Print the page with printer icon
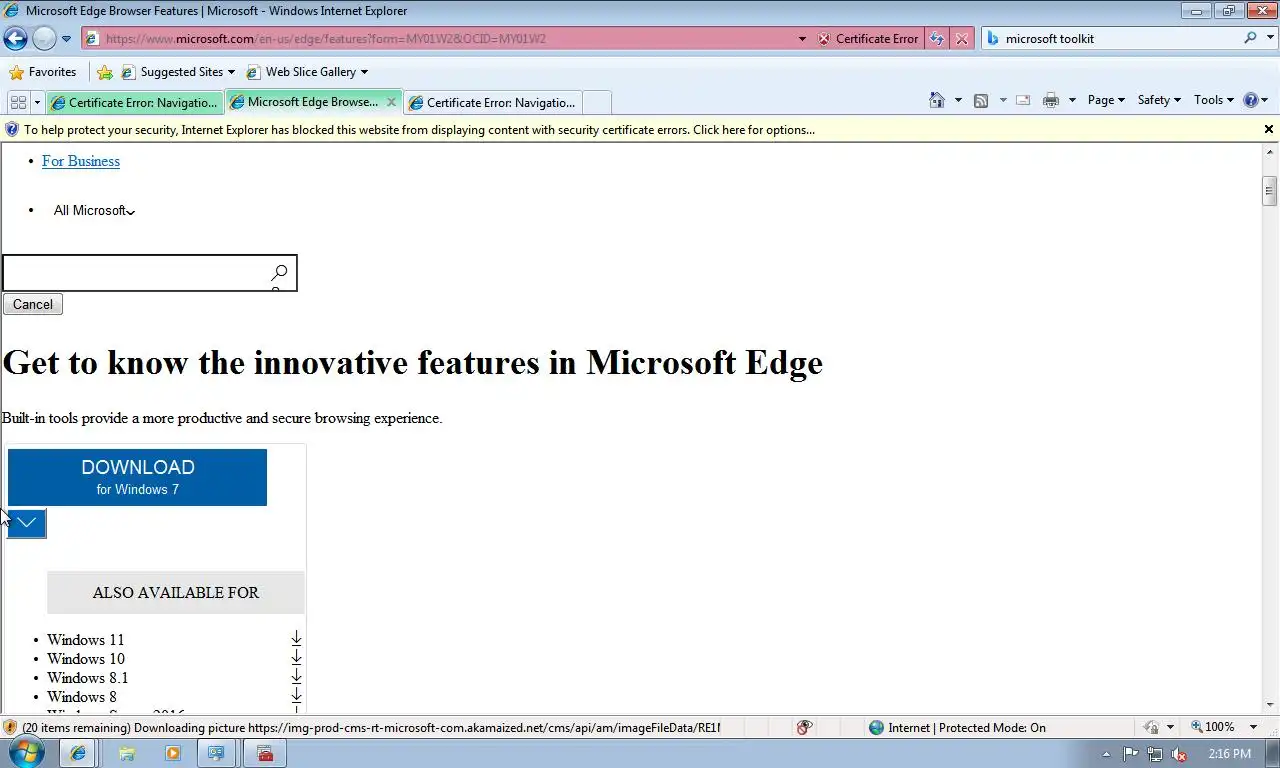The width and height of the screenshot is (1280, 768). click(1051, 100)
